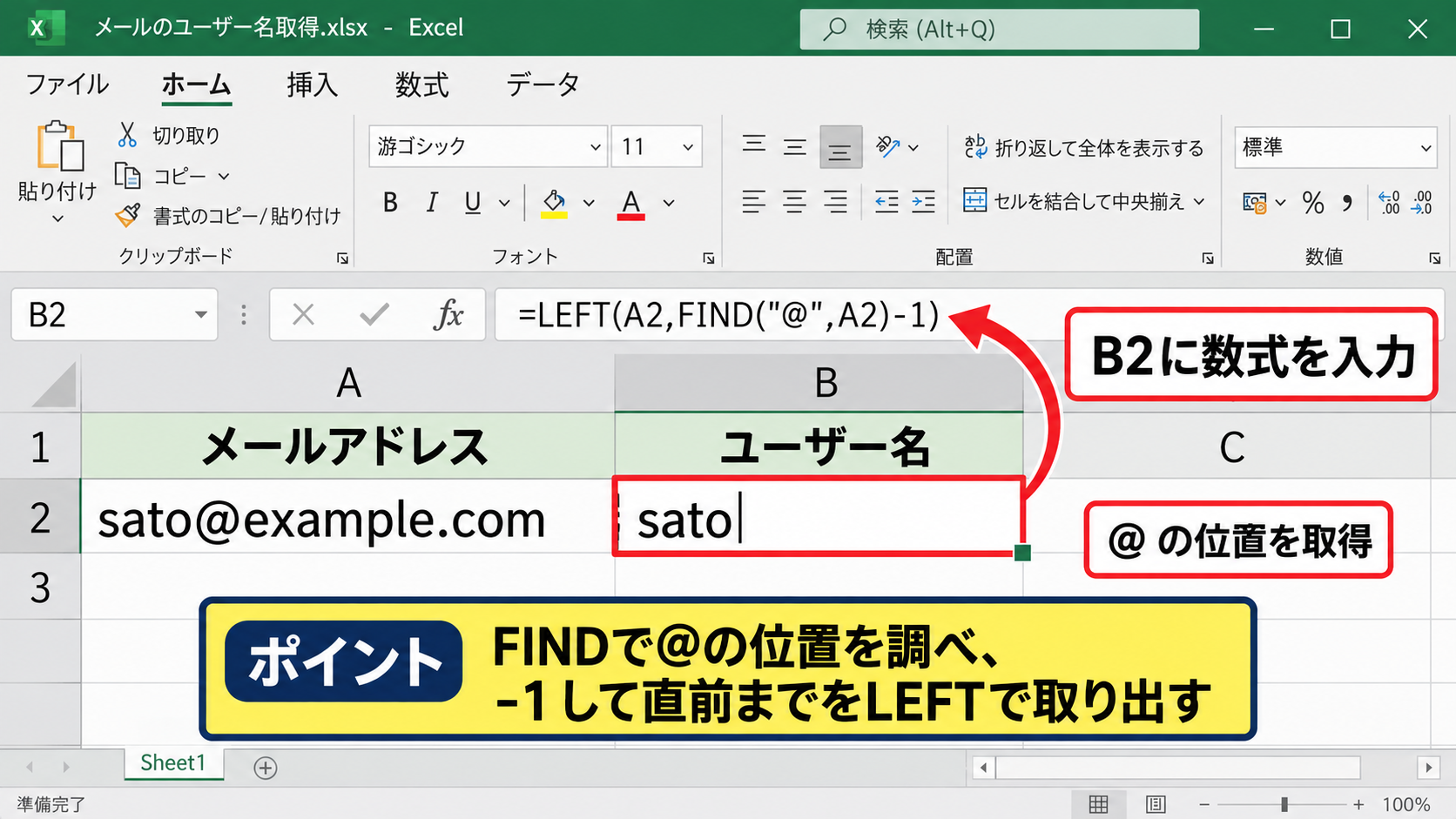Click the text orientation icon

coord(887,146)
